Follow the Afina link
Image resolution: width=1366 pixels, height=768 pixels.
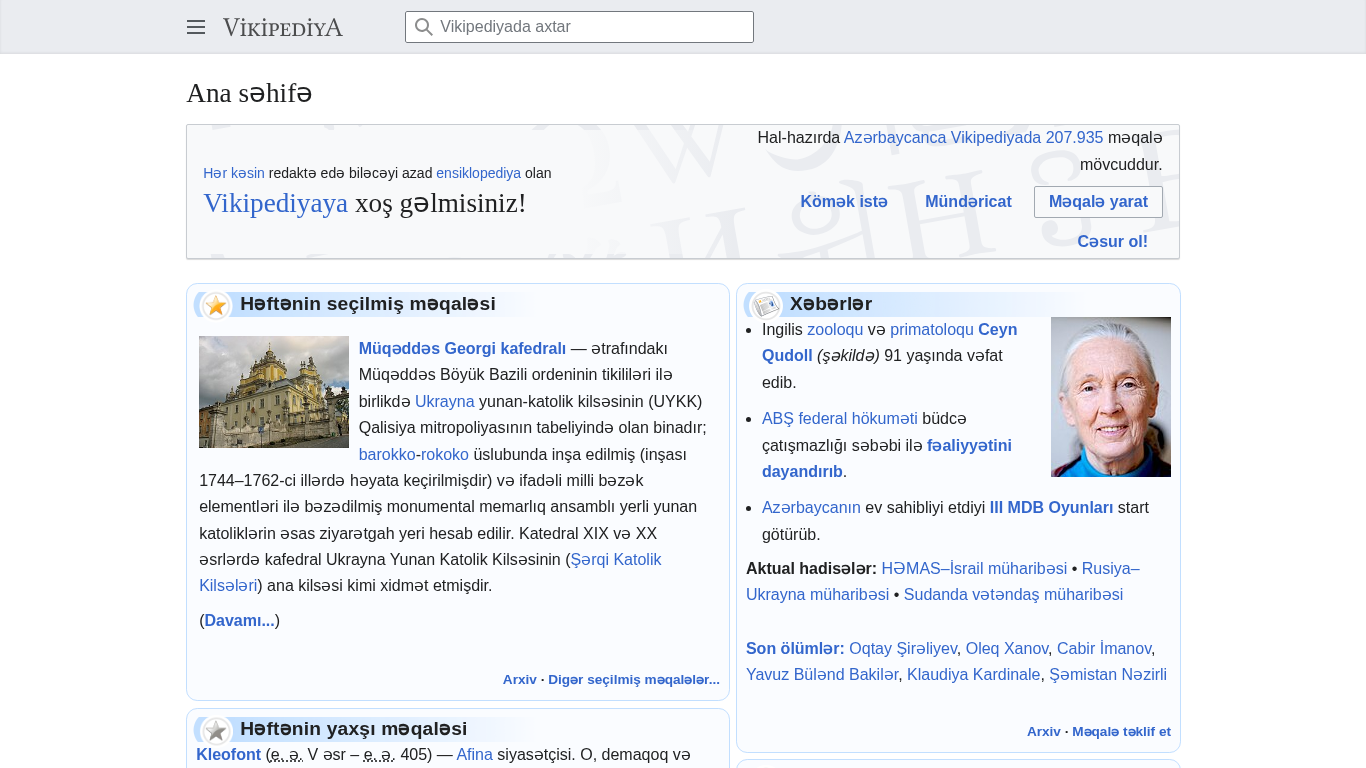pyautogui.click(x=475, y=755)
